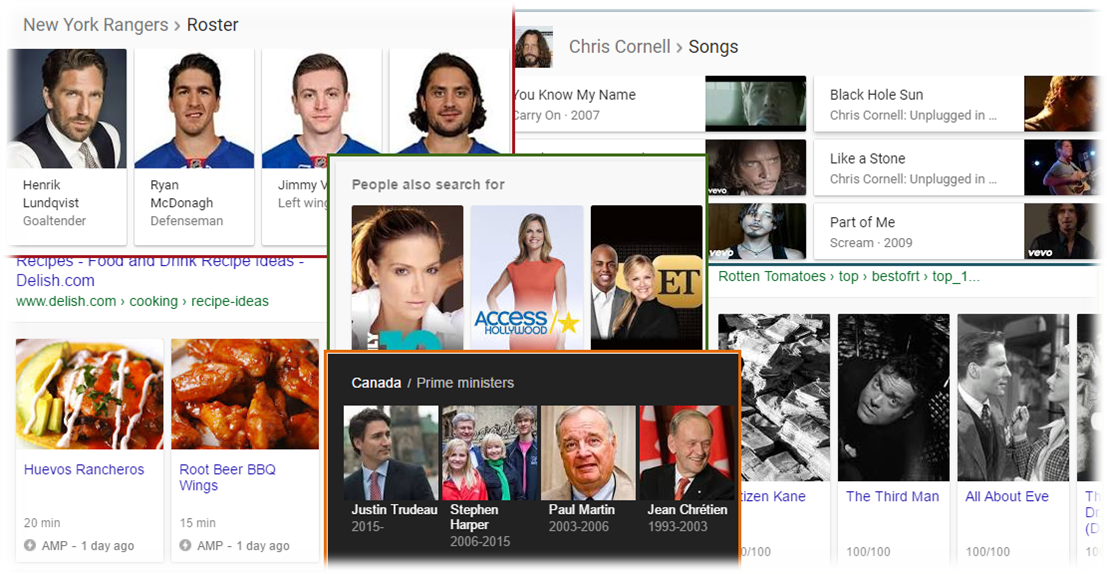Viewport: 1107px width, 574px height.
Task: Click the All About Eve movie title
Action: click(1007, 497)
